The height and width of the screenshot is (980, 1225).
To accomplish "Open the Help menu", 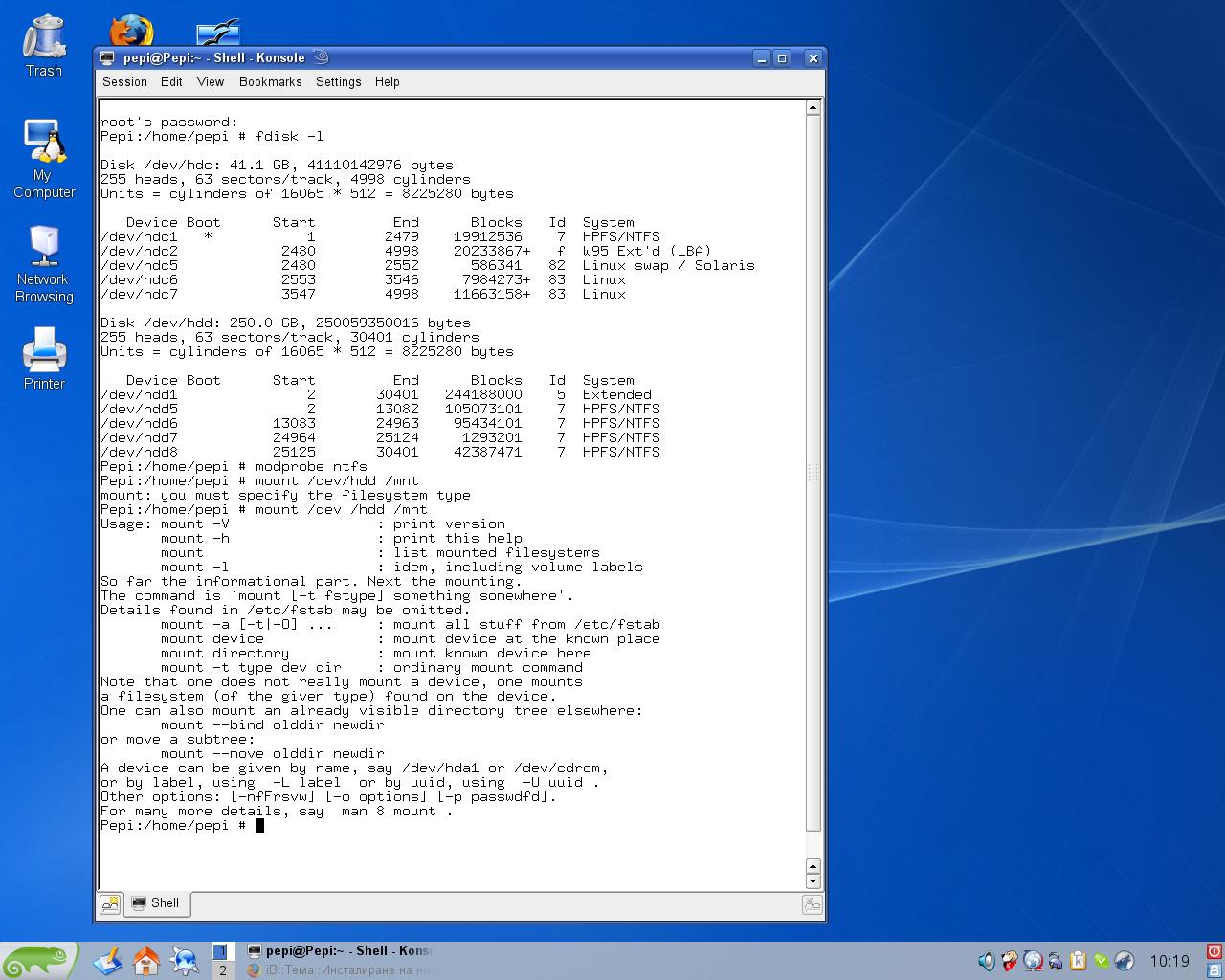I will (388, 81).
